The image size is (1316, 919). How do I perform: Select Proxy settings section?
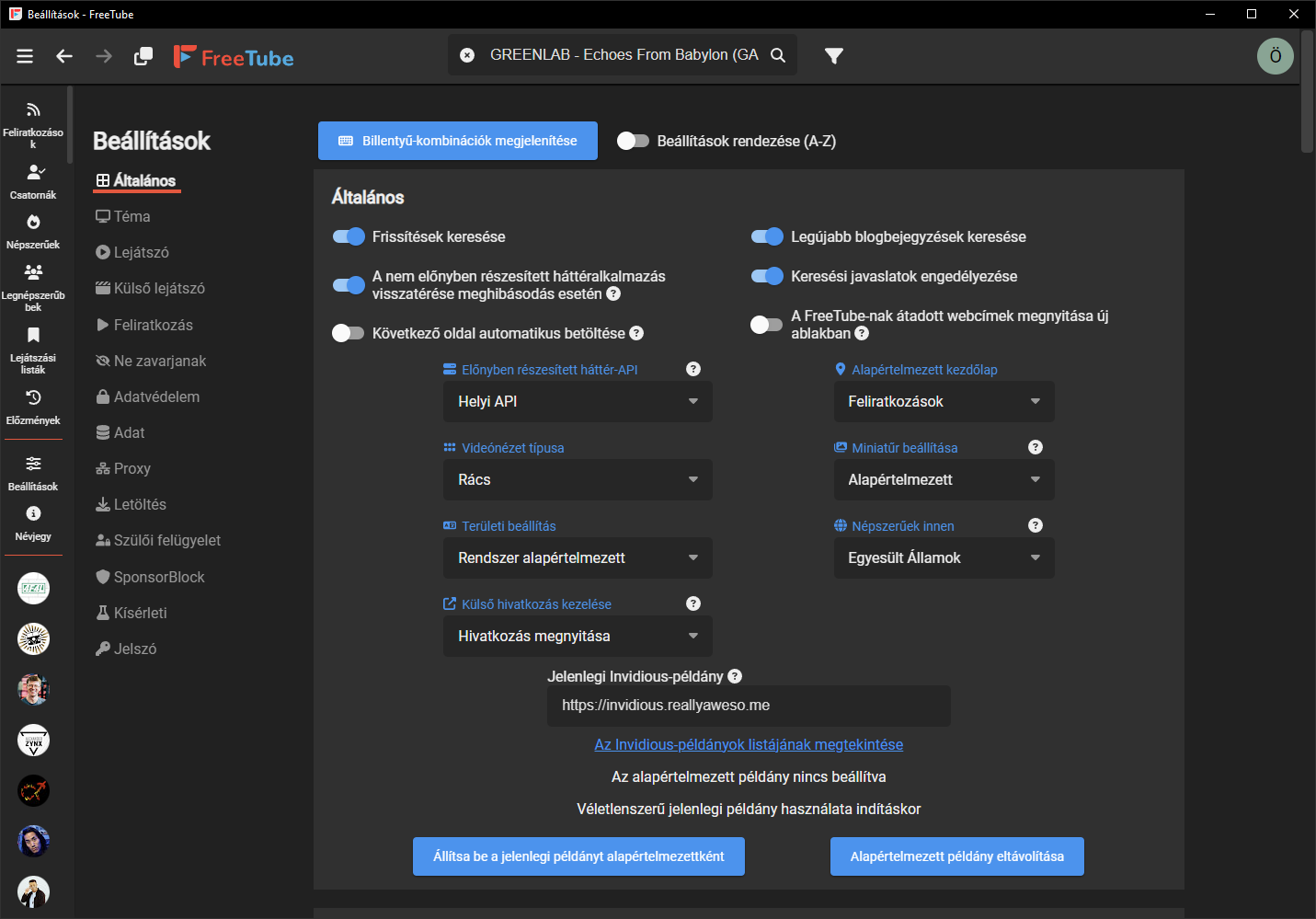click(123, 468)
